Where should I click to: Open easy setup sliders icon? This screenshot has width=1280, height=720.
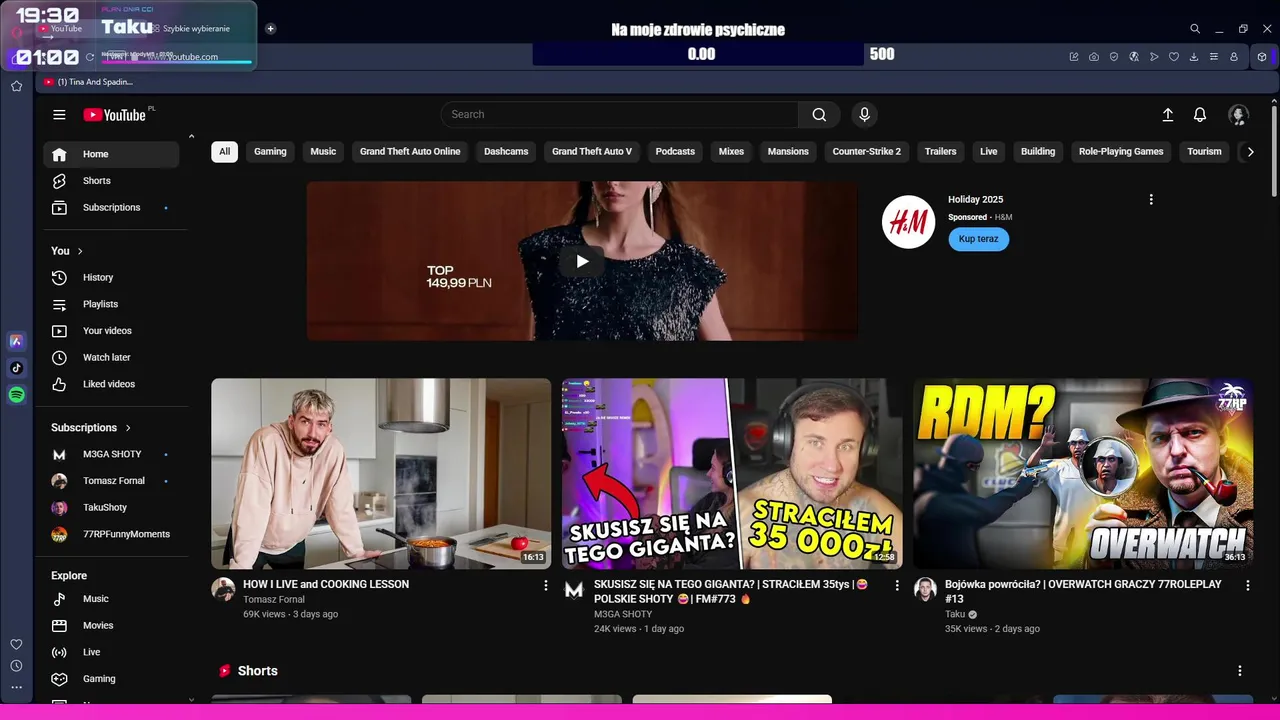(1214, 57)
